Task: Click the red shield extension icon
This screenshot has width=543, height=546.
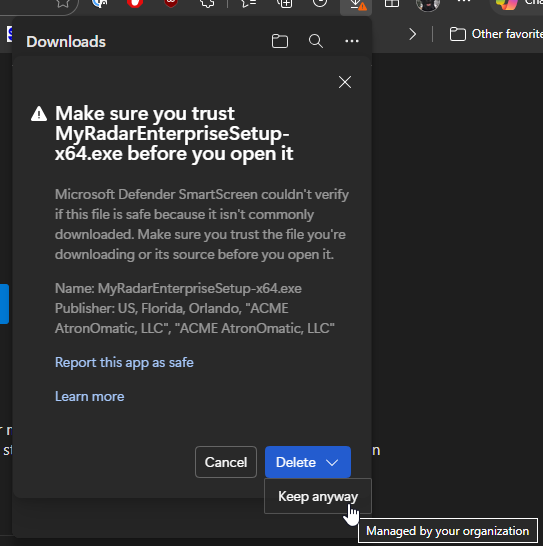Action: [x=171, y=3]
